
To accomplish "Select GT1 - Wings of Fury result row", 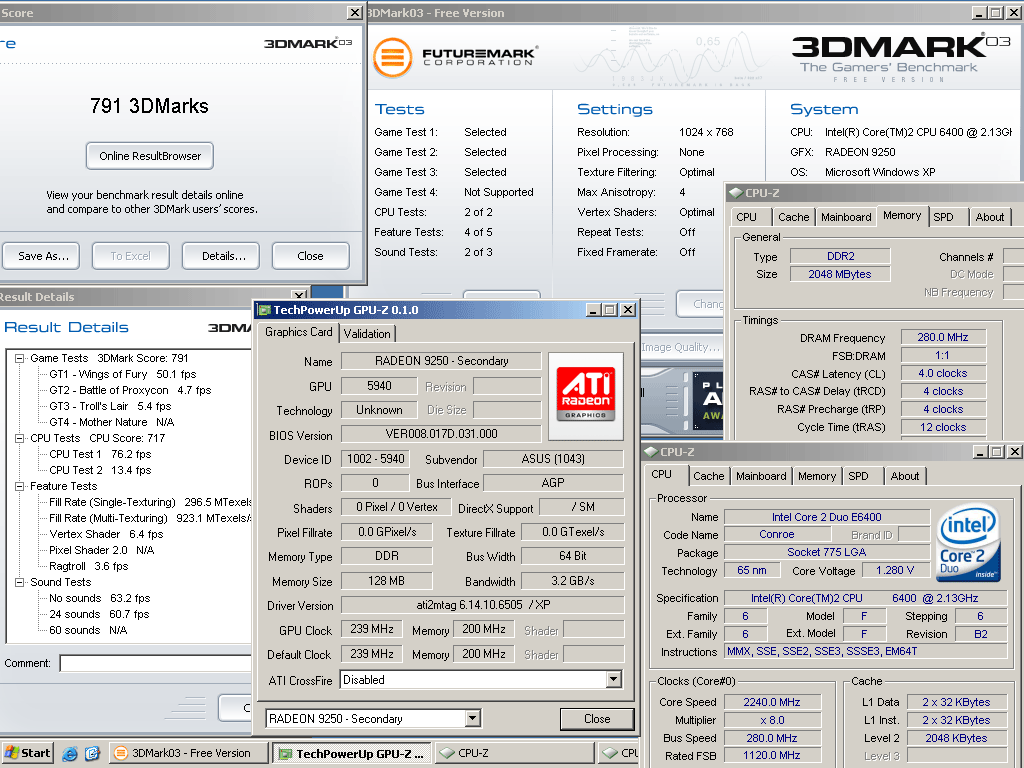I will pyautogui.click(x=123, y=374).
